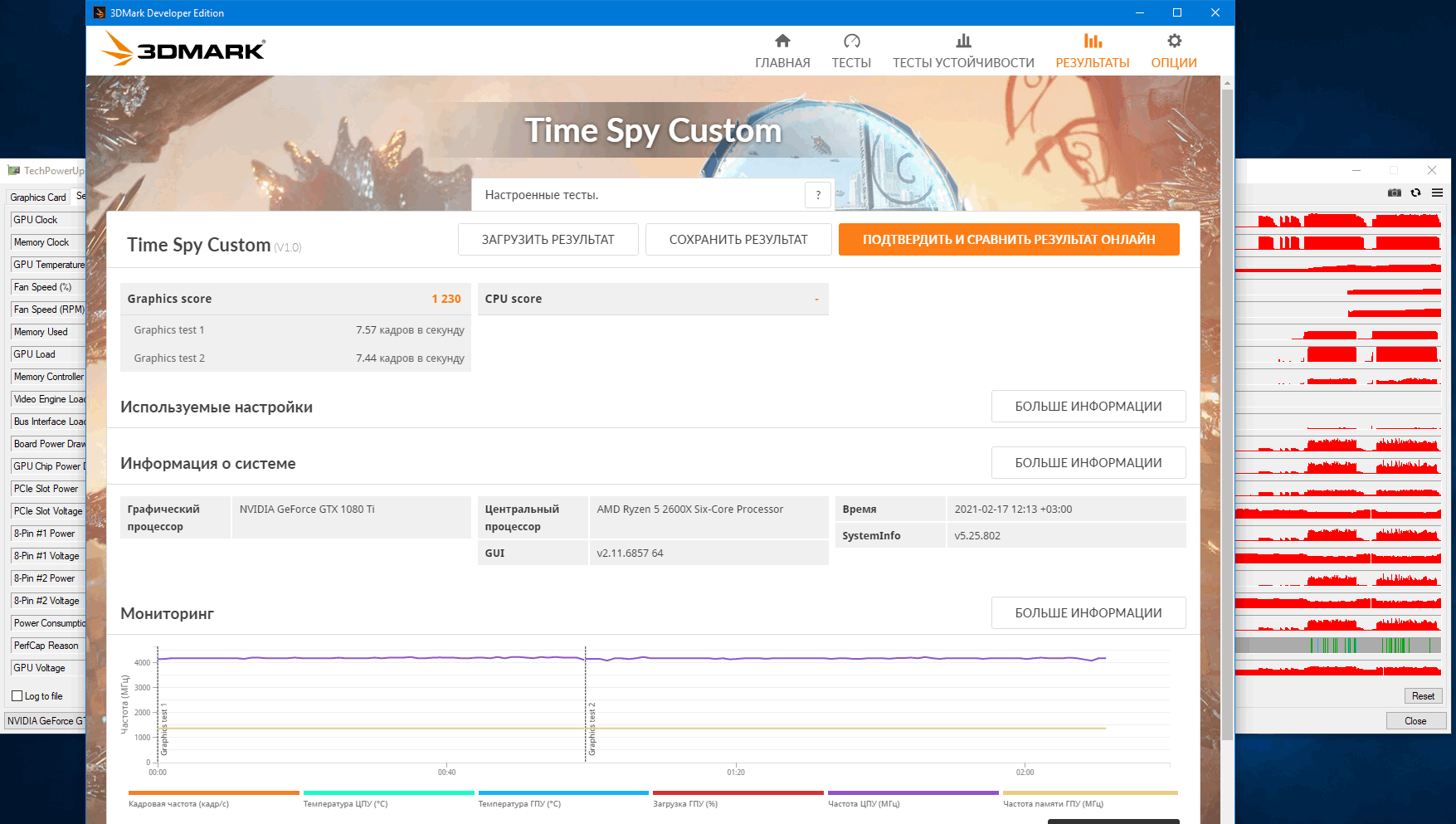Enable Log to file checkbox in GPU-Z
This screenshot has height=824, width=1456.
(x=17, y=696)
